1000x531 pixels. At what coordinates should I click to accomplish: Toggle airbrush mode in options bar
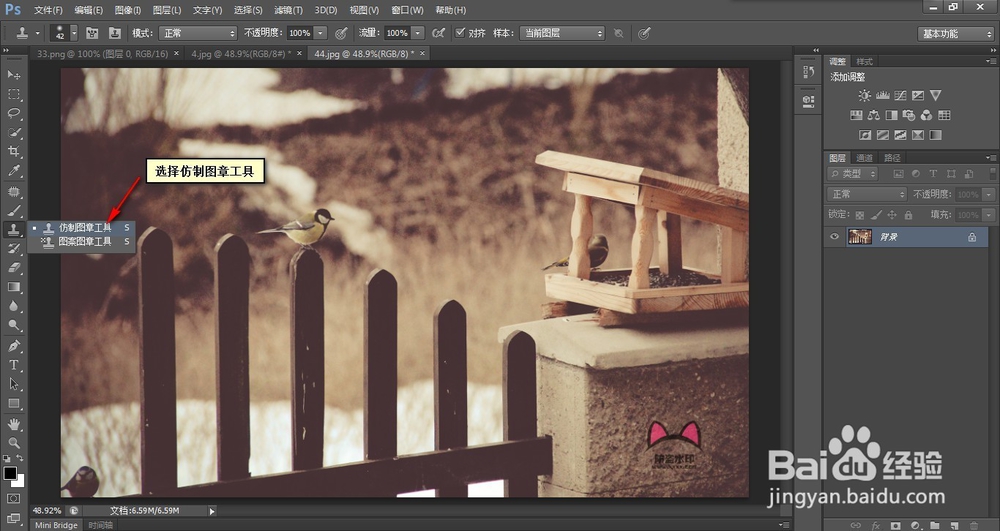pyautogui.click(x=438, y=33)
